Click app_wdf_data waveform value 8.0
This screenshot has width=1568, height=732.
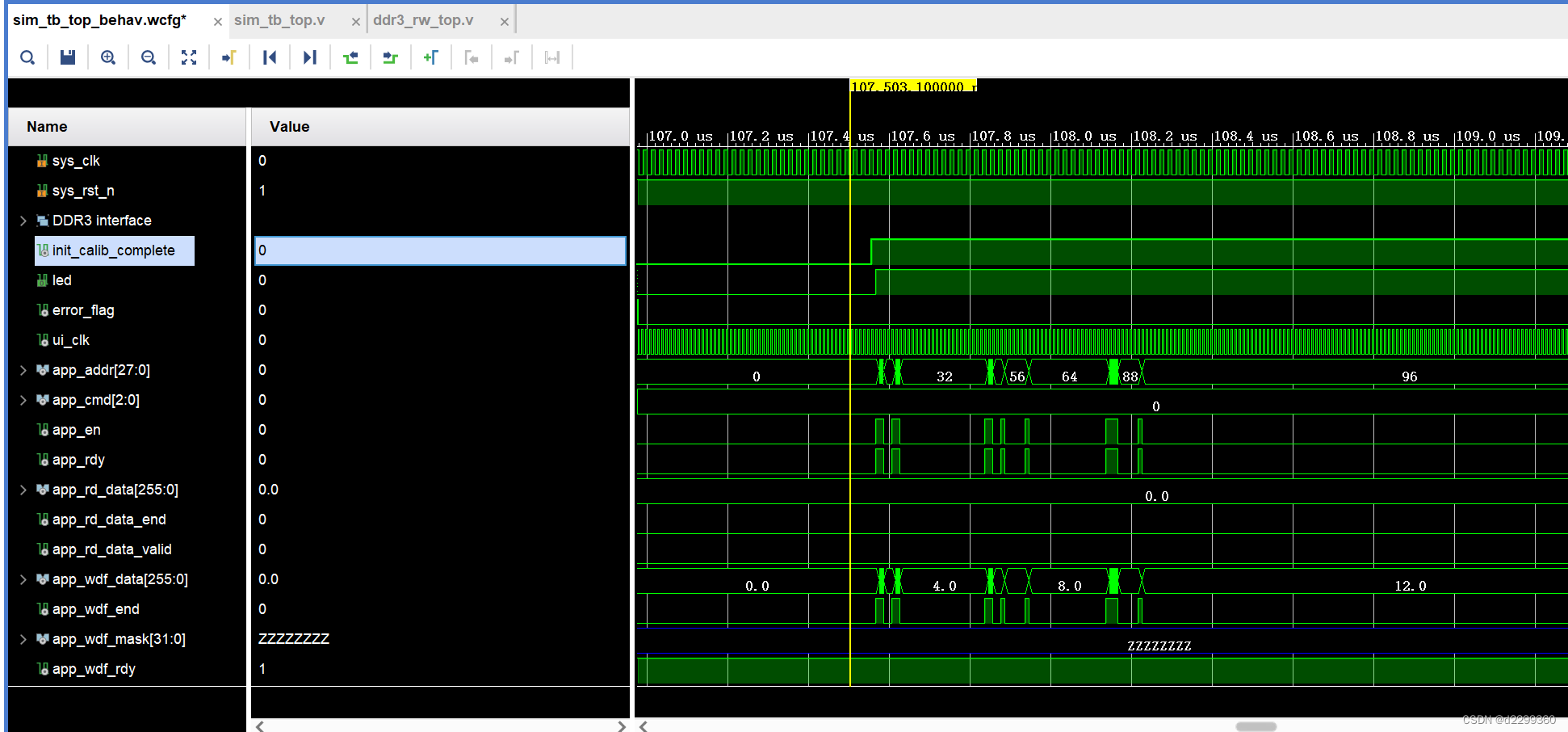[x=1070, y=586]
